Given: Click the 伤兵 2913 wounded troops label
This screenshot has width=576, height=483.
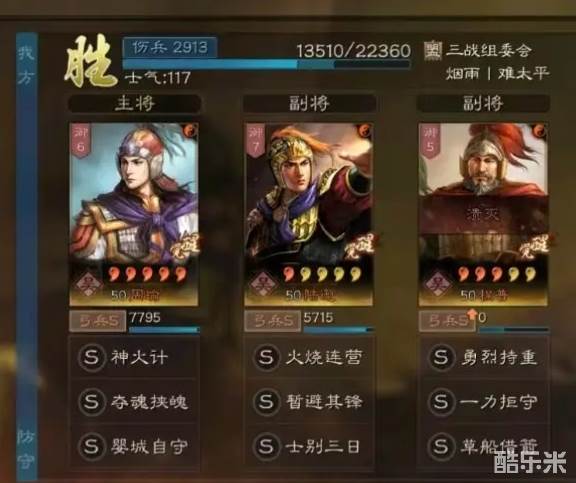Looking at the screenshot, I should pos(170,47).
